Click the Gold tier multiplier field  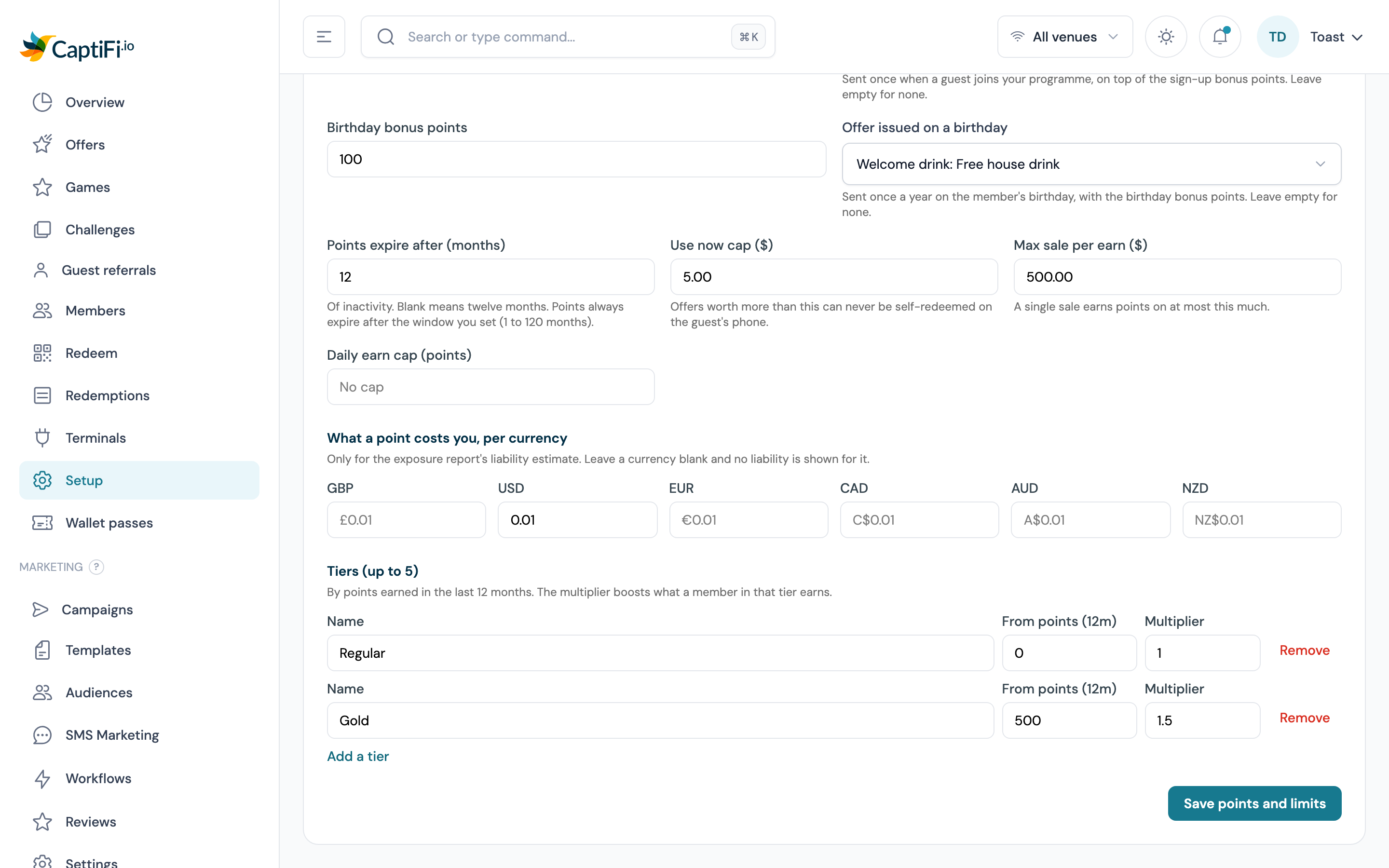1202,720
